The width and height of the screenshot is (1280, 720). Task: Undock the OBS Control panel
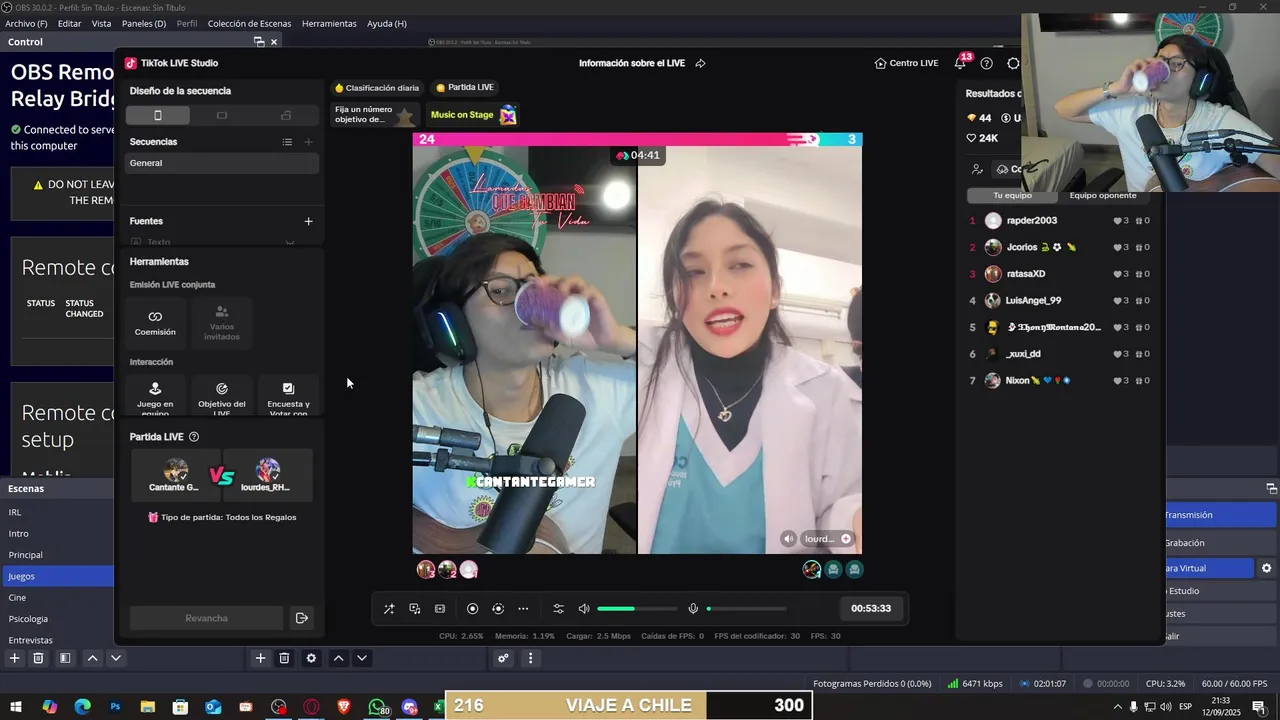coord(259,42)
